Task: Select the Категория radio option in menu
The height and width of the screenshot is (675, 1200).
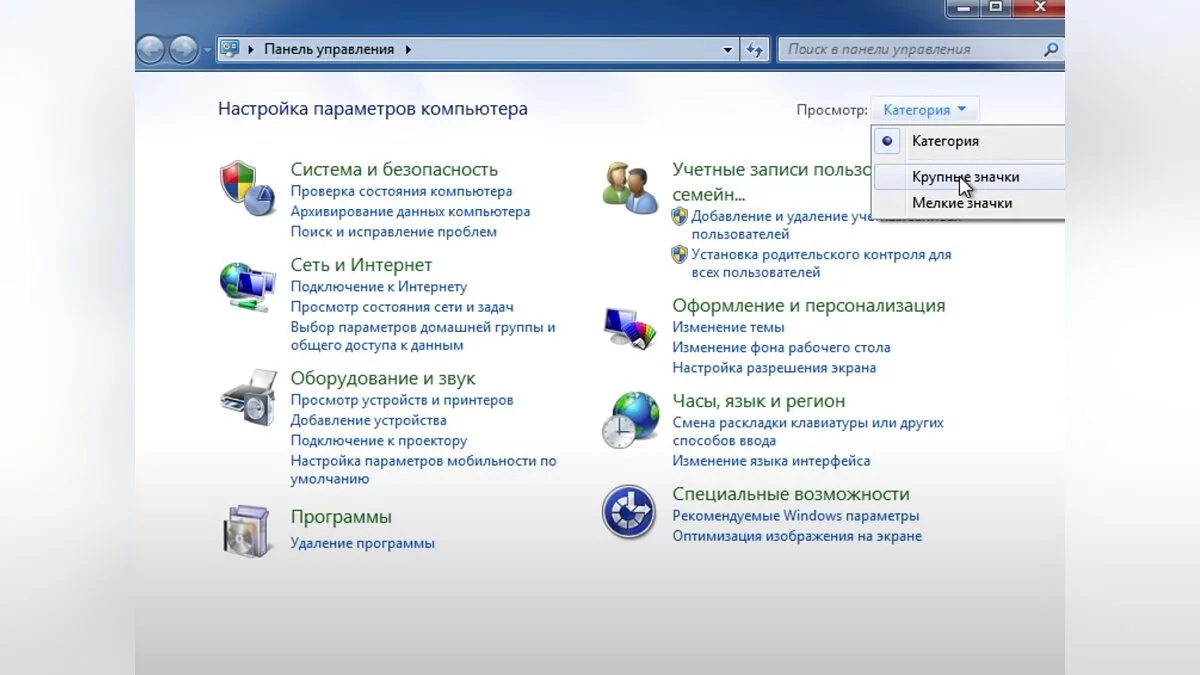Action: point(944,141)
